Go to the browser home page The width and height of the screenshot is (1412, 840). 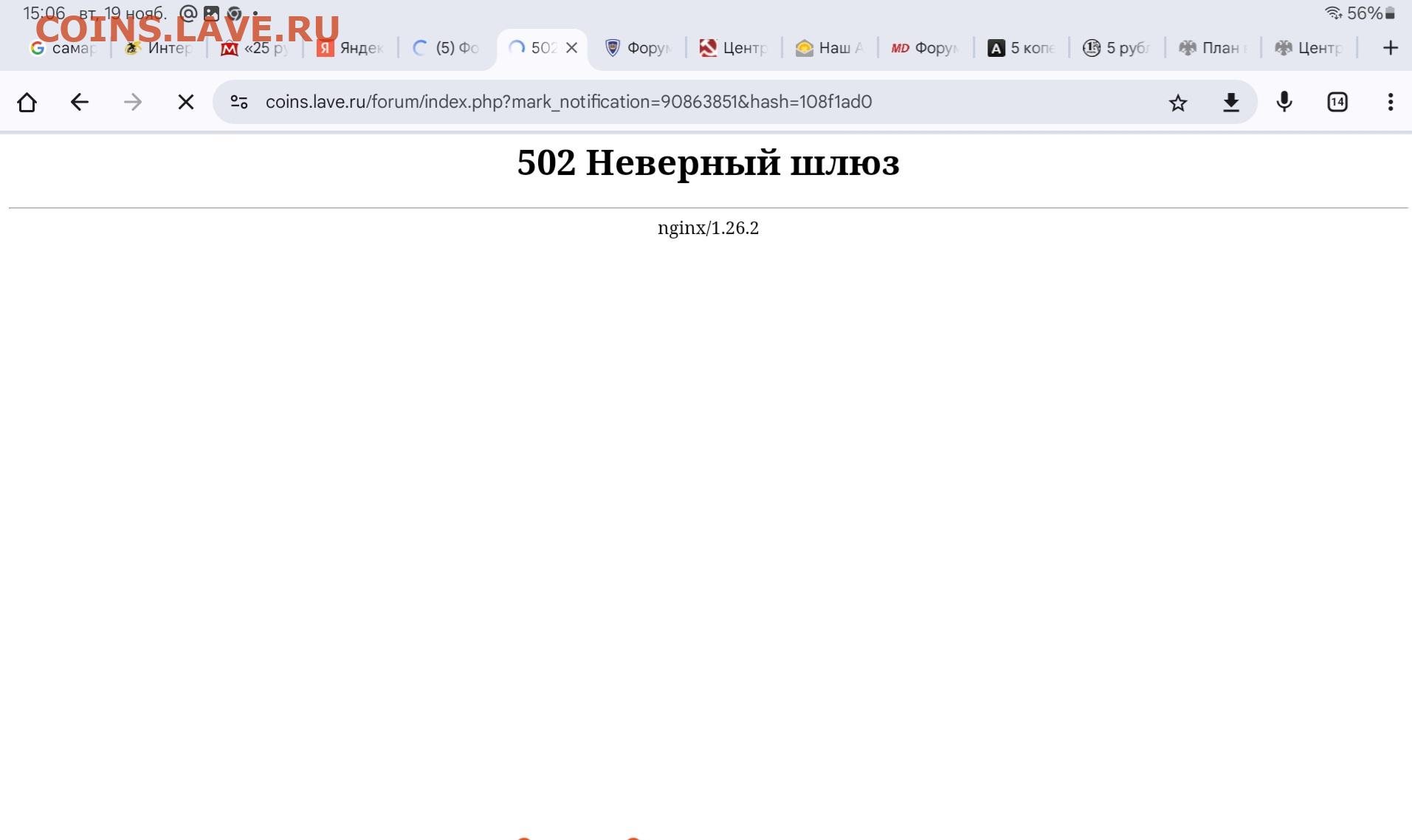[27, 102]
